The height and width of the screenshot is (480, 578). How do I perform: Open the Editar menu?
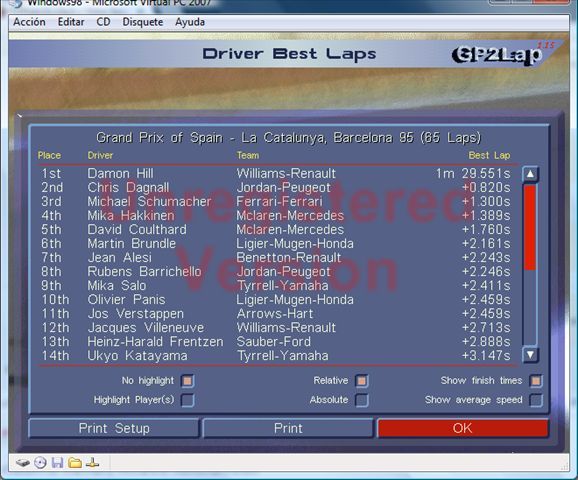pyautogui.click(x=71, y=22)
